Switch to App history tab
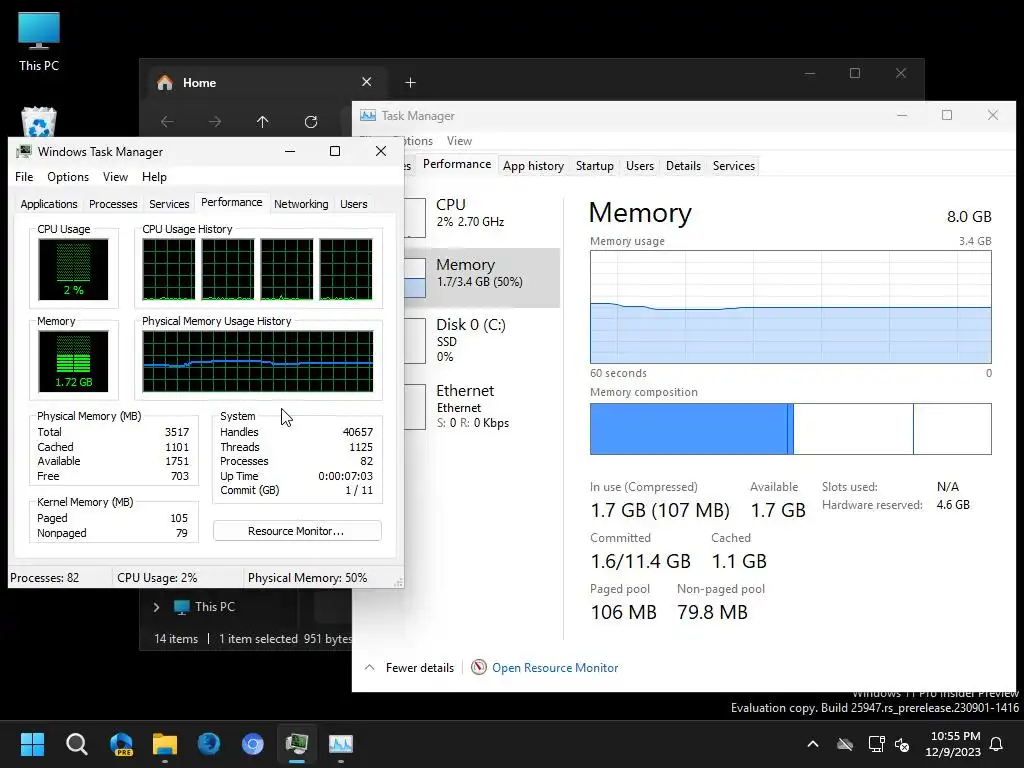This screenshot has height=768, width=1024. click(534, 166)
